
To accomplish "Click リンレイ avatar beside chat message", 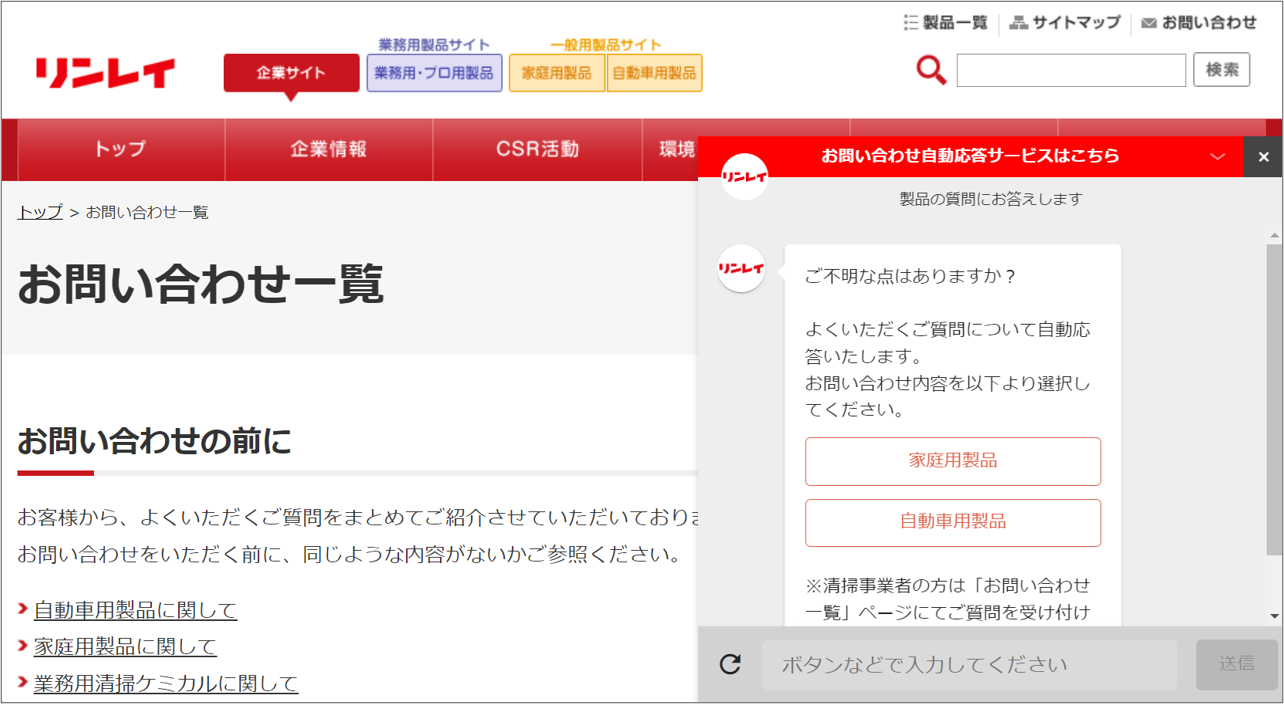I will (x=741, y=268).
